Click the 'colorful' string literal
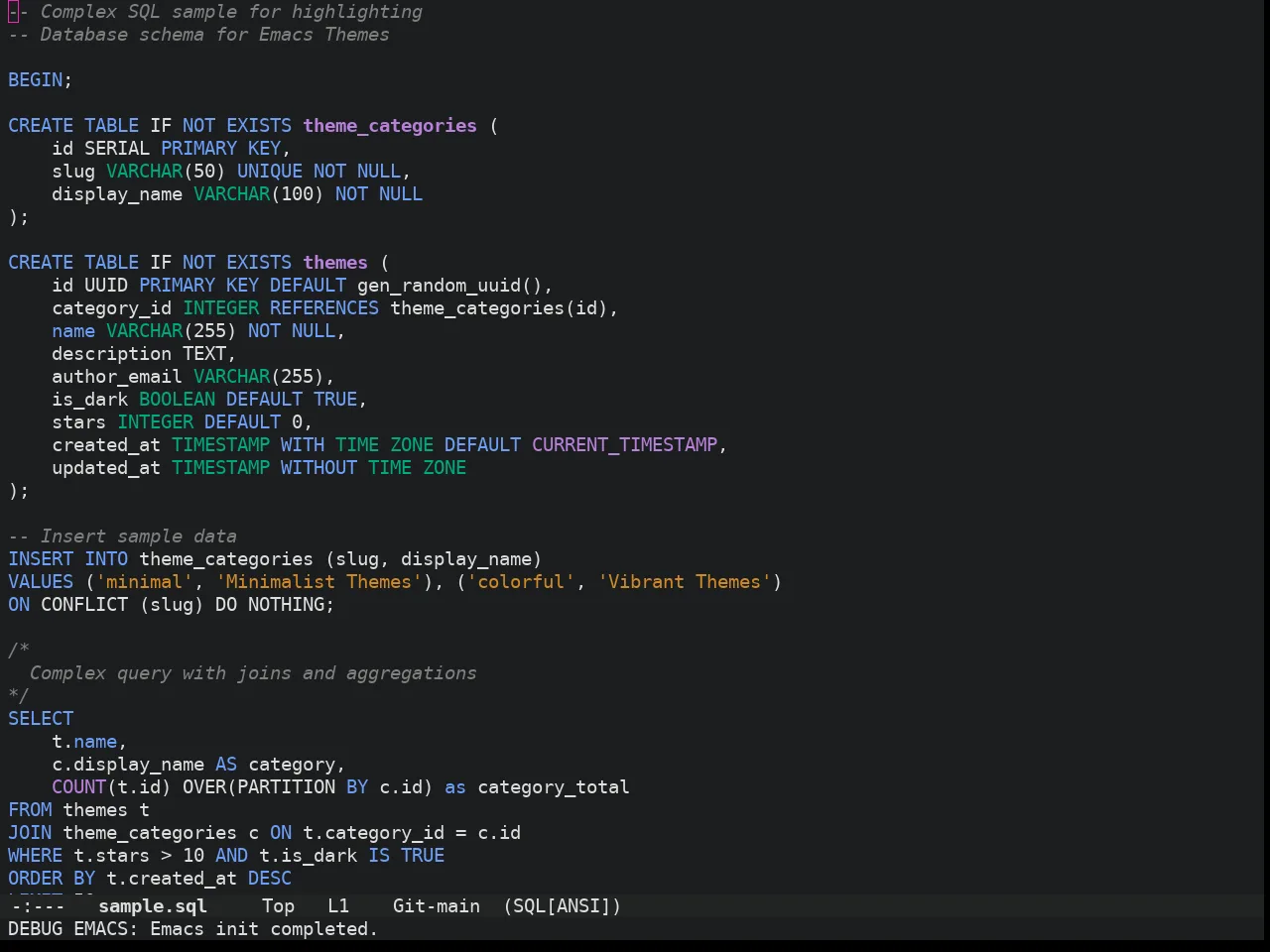 tap(521, 581)
